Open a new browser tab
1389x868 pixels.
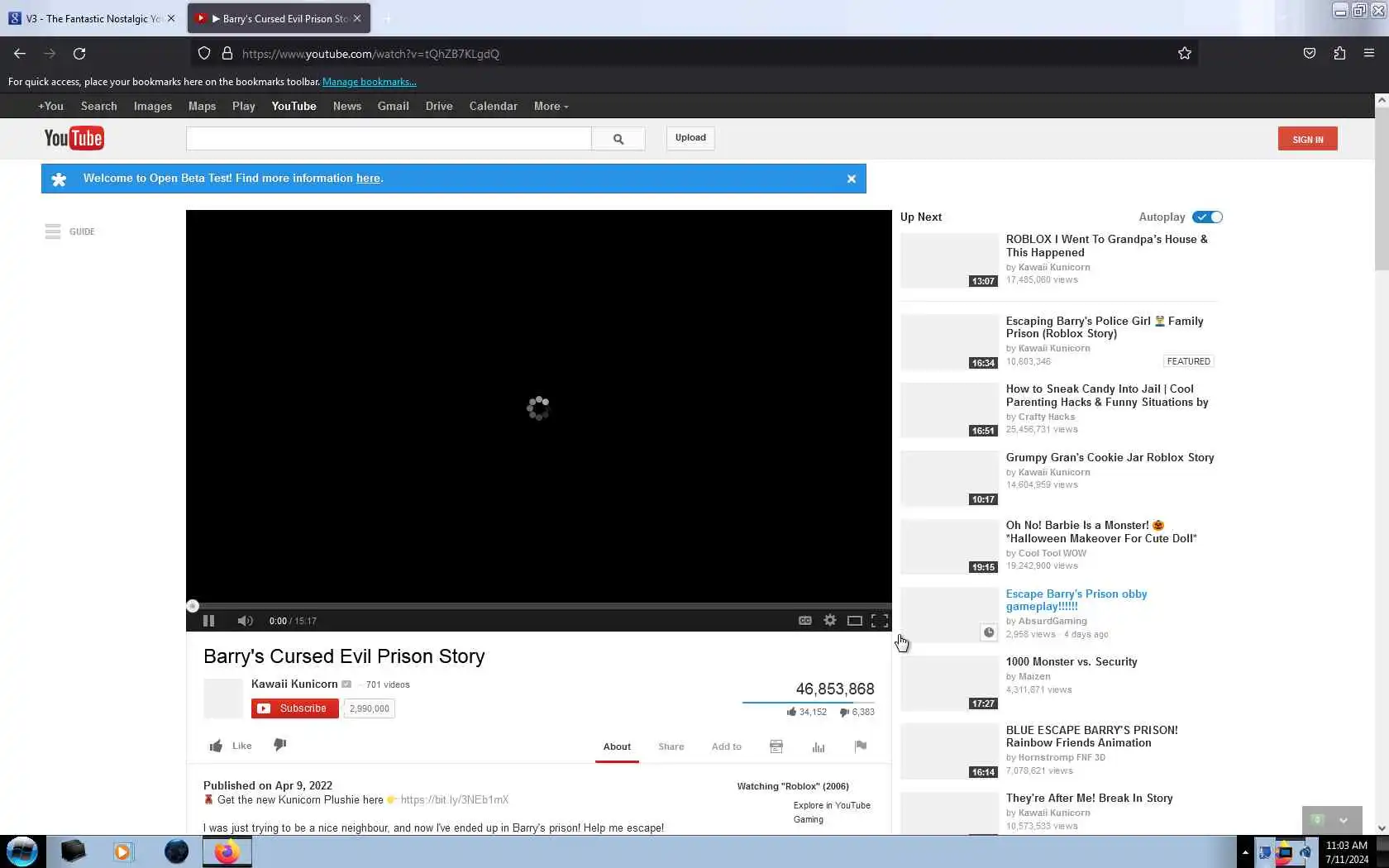[x=387, y=18]
